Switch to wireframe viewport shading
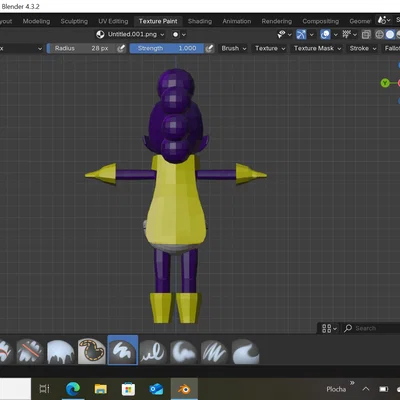This screenshot has width=400, height=400. click(x=379, y=34)
